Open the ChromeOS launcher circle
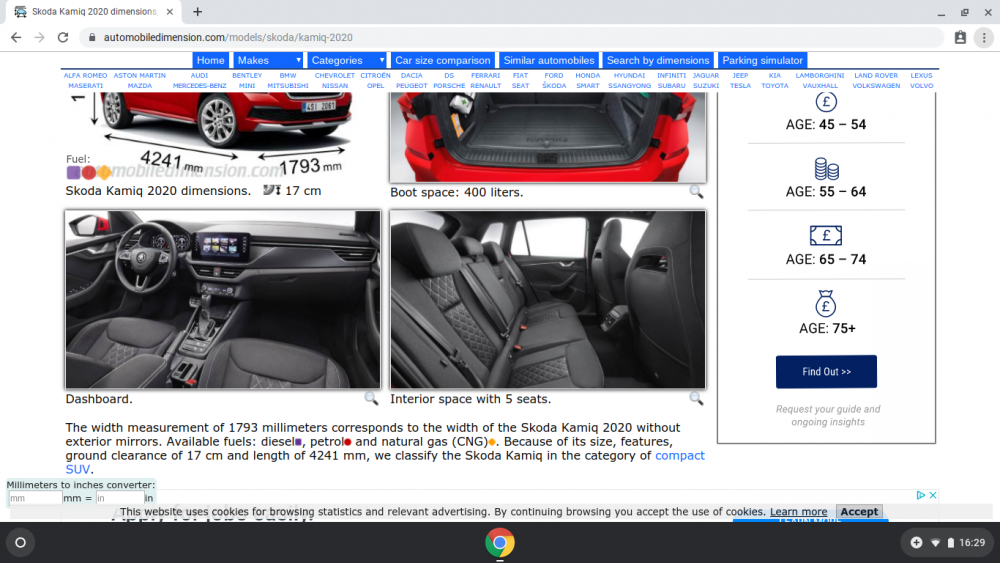This screenshot has width=1000, height=563. tap(20, 543)
